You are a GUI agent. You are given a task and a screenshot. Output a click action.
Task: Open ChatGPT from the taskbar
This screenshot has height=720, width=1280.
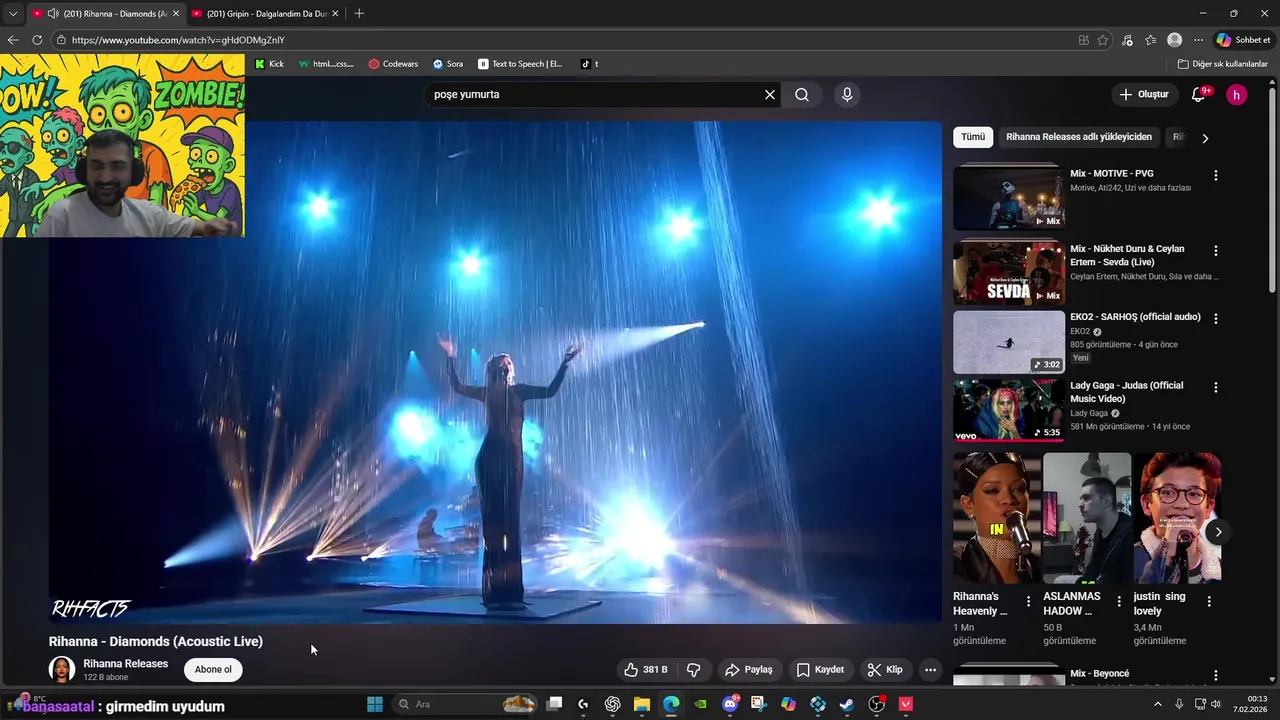(613, 704)
